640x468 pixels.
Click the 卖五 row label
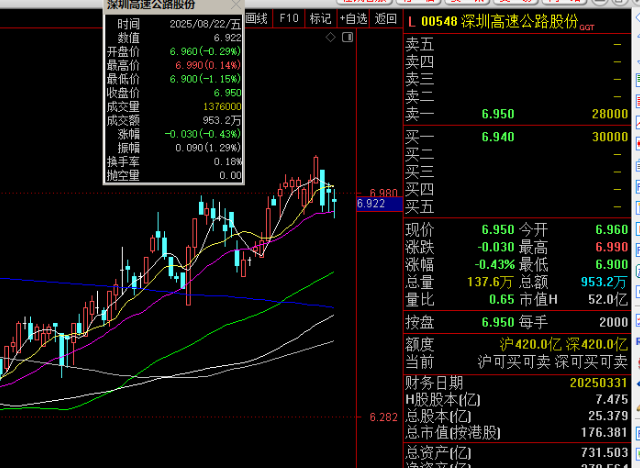pos(420,44)
